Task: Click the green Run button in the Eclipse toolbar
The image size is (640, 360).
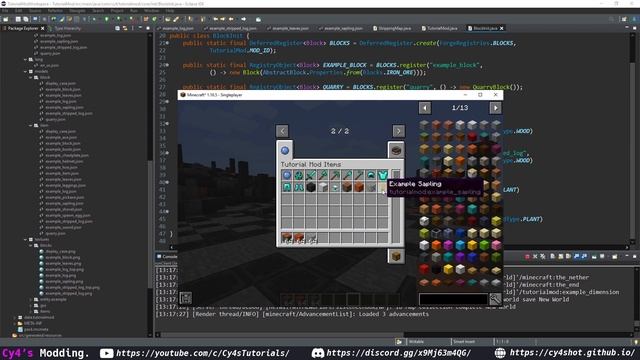Action: (107, 19)
